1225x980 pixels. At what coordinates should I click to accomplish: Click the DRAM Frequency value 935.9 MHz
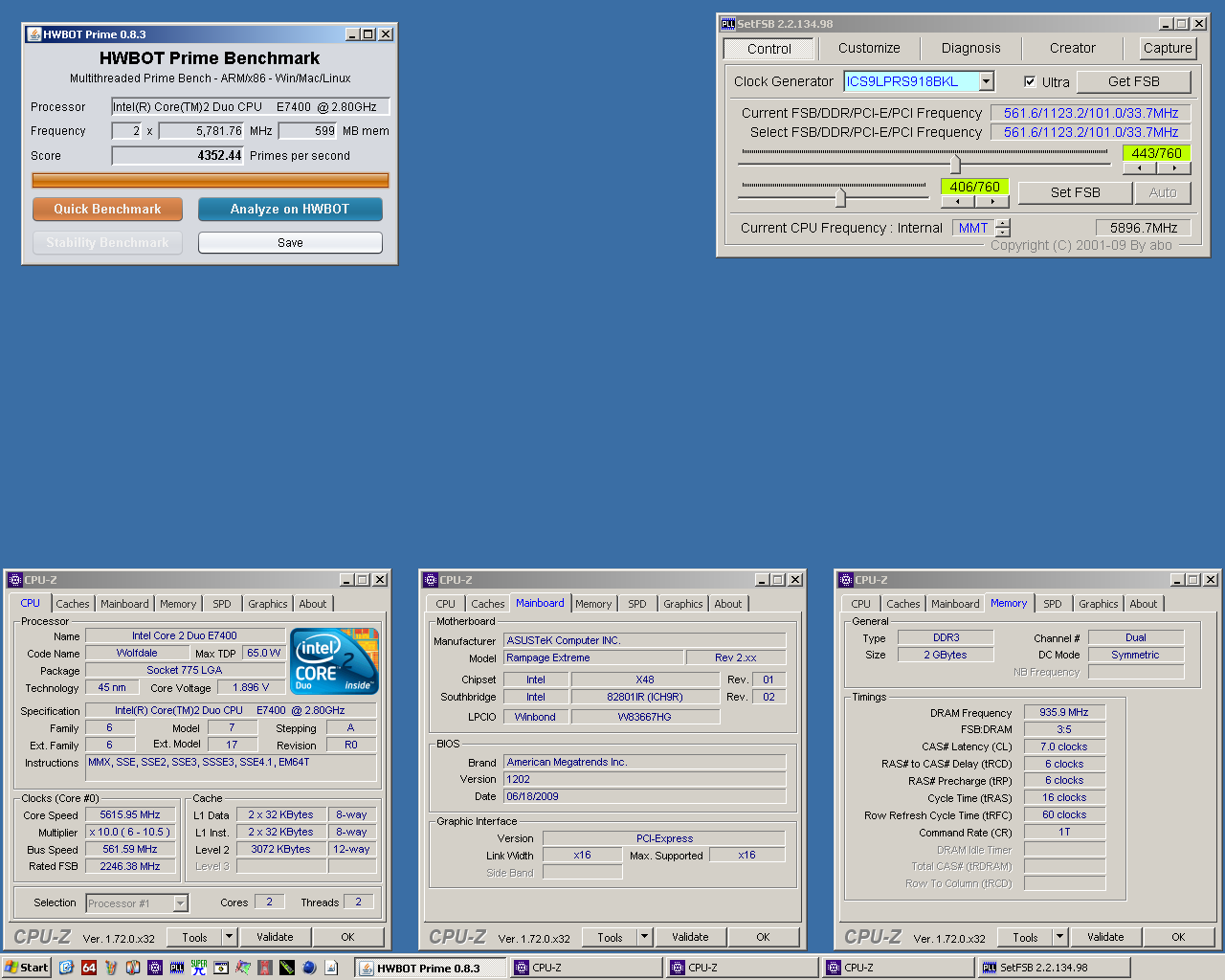(1064, 712)
